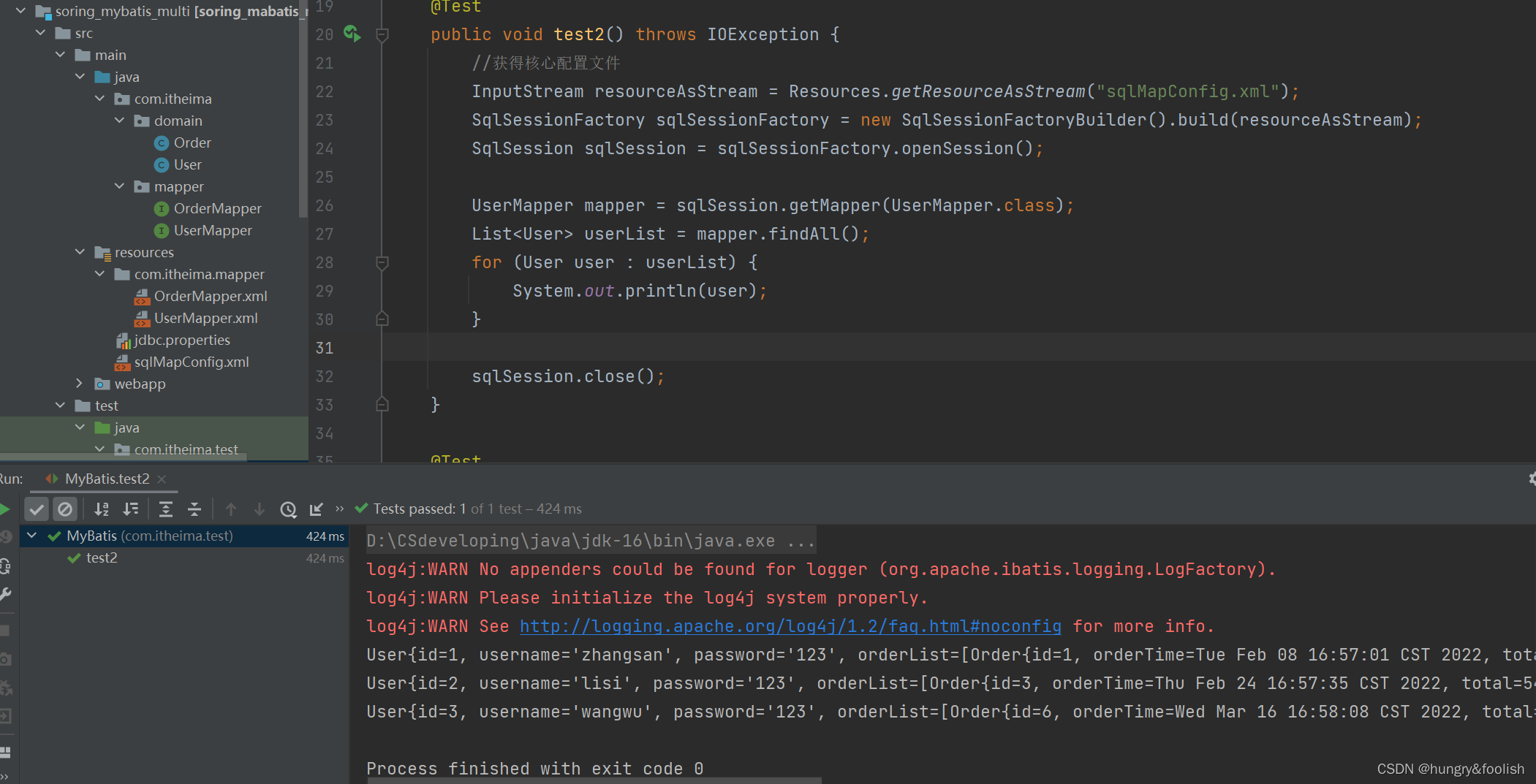The height and width of the screenshot is (784, 1536).
Task: Sort test results by duration
Action: 131,509
